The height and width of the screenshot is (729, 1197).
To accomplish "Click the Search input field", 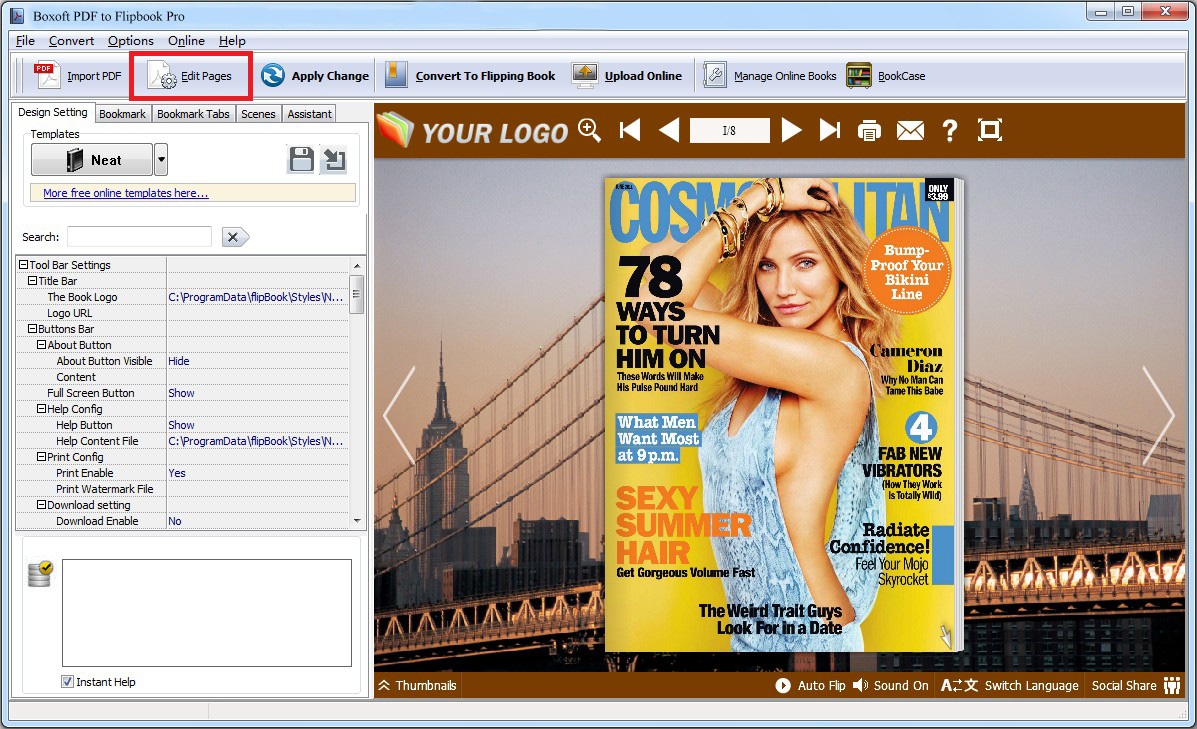I will click(139, 237).
